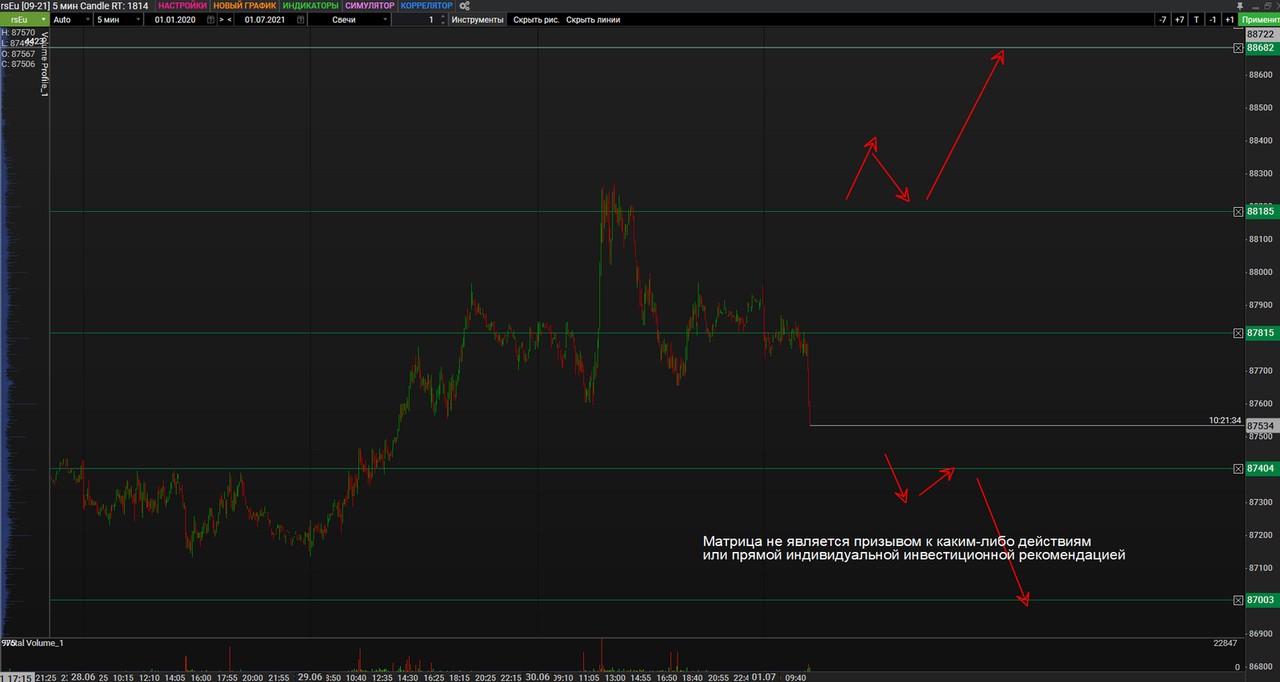Open the ИНДИКАТОРЫ menu
The height and width of the screenshot is (682, 1280).
[x=311, y=6]
